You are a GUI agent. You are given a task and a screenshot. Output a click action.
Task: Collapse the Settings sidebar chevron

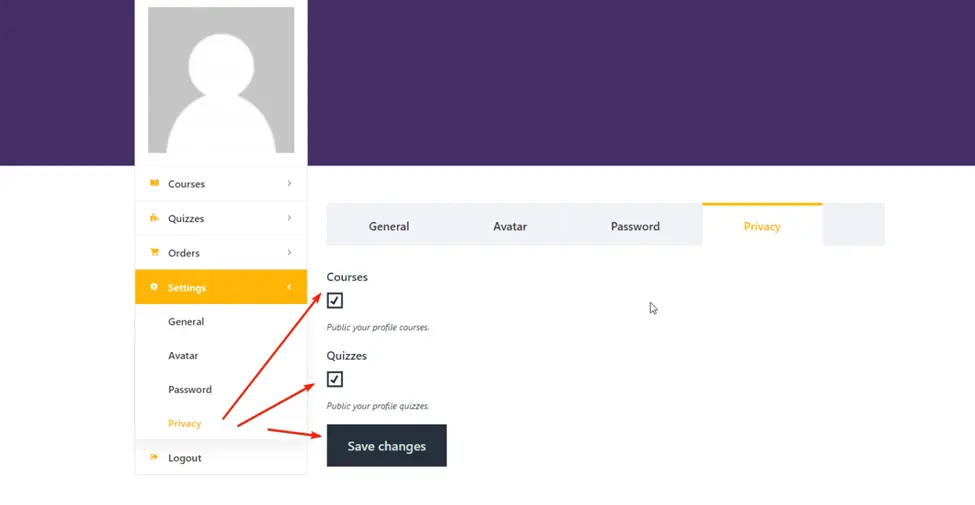tap(289, 287)
